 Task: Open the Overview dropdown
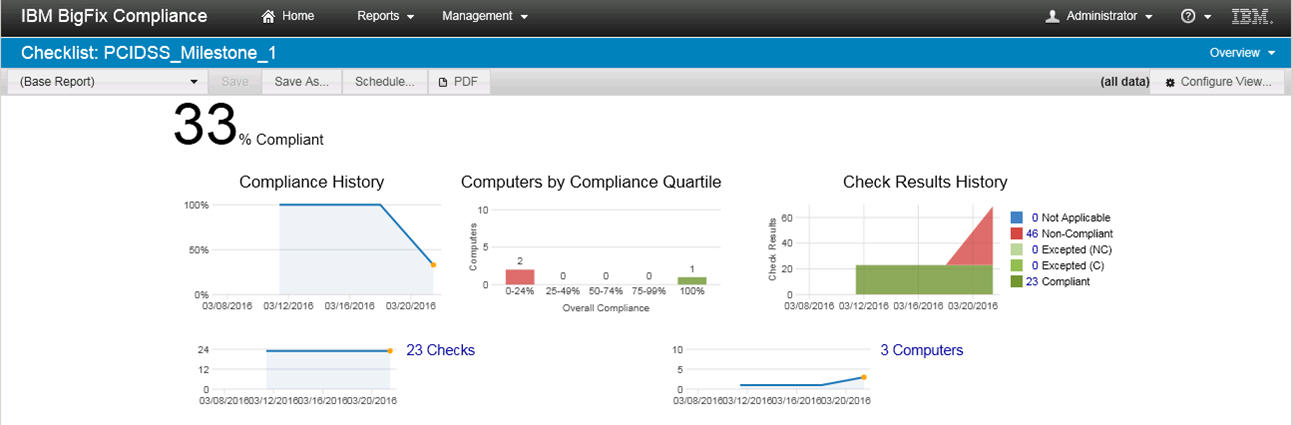(x=1243, y=53)
